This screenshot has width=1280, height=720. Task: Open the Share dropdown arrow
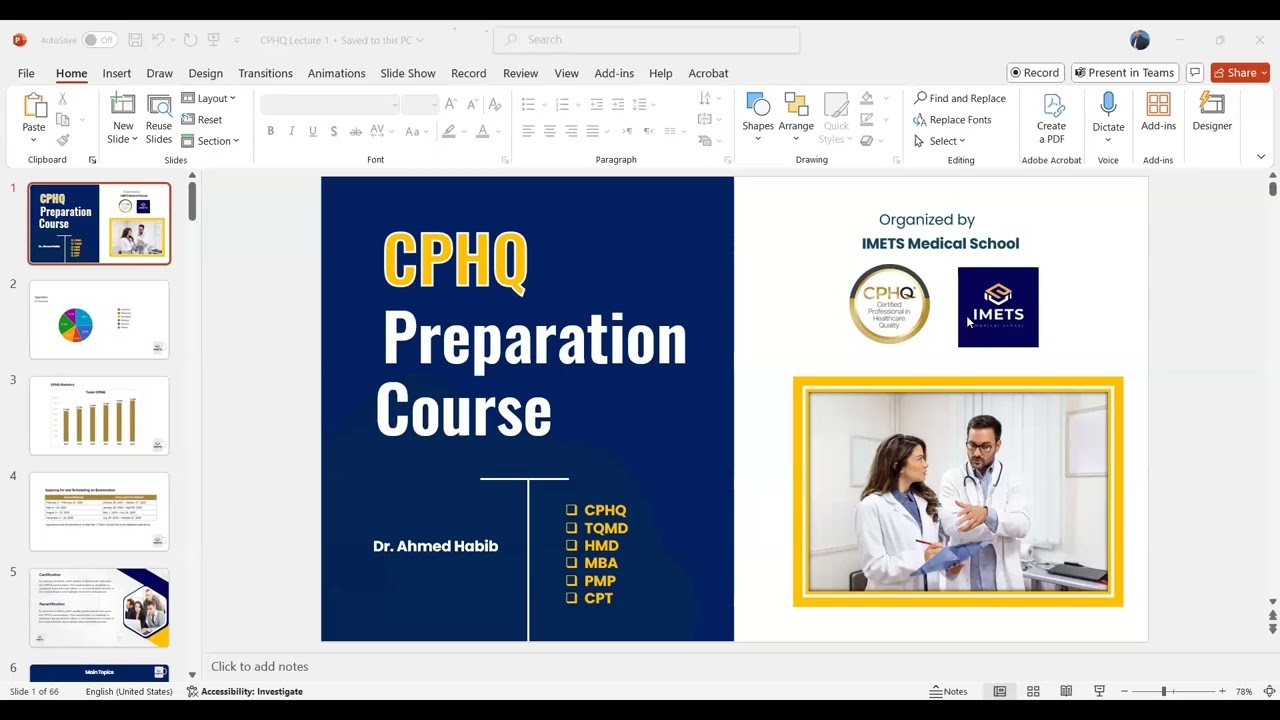(x=1264, y=73)
